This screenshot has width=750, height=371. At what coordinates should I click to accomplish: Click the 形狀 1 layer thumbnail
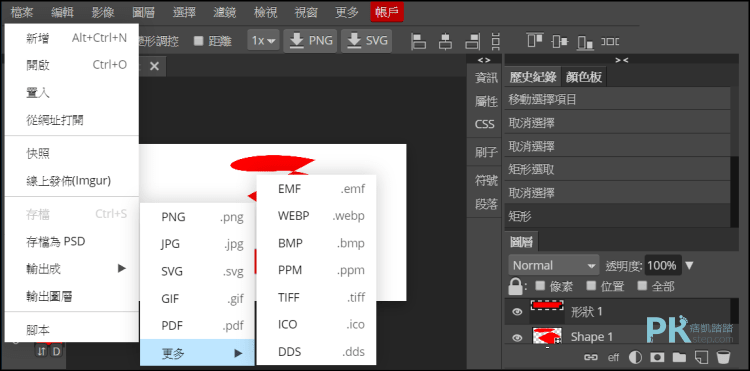click(547, 312)
